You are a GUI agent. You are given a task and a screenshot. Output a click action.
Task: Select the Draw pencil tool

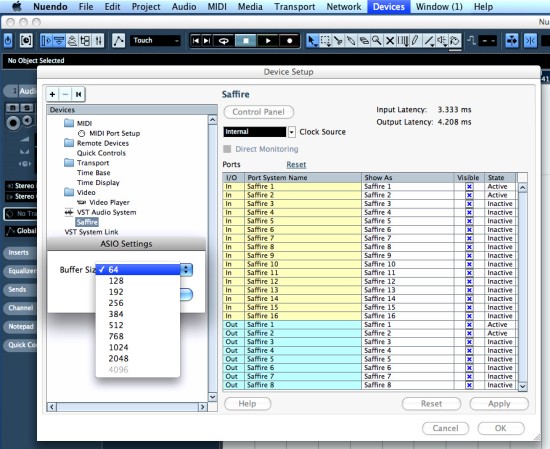tap(415, 41)
